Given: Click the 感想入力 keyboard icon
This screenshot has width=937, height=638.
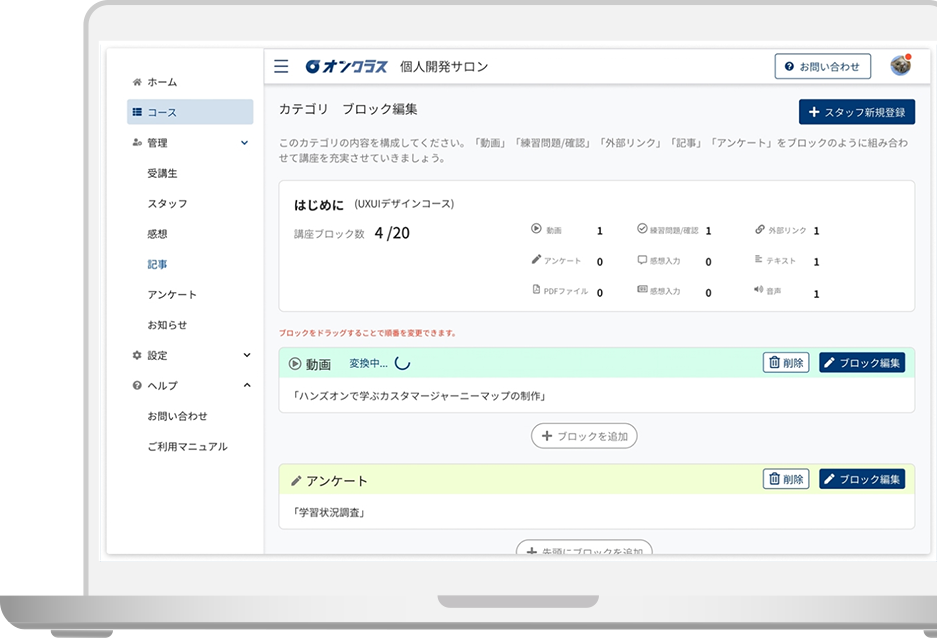Looking at the screenshot, I should click(642, 289).
